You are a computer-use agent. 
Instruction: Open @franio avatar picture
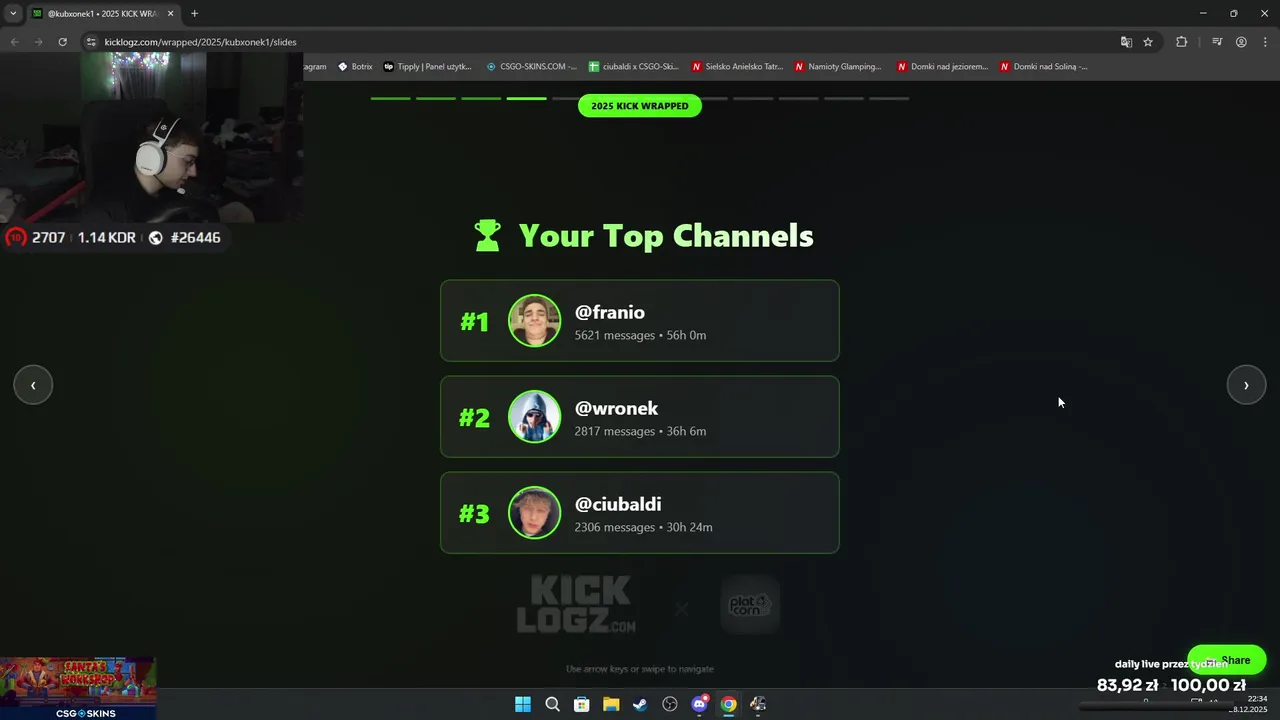point(534,321)
